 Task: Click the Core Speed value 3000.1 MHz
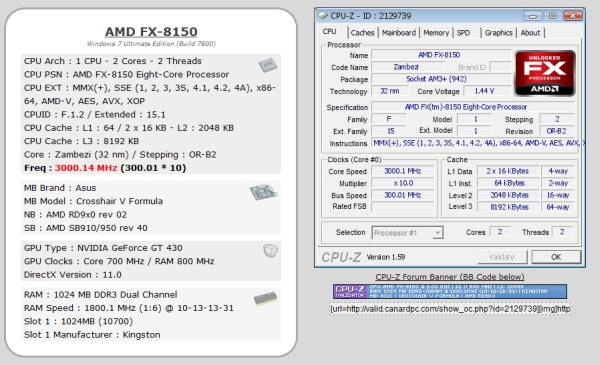[x=403, y=171]
